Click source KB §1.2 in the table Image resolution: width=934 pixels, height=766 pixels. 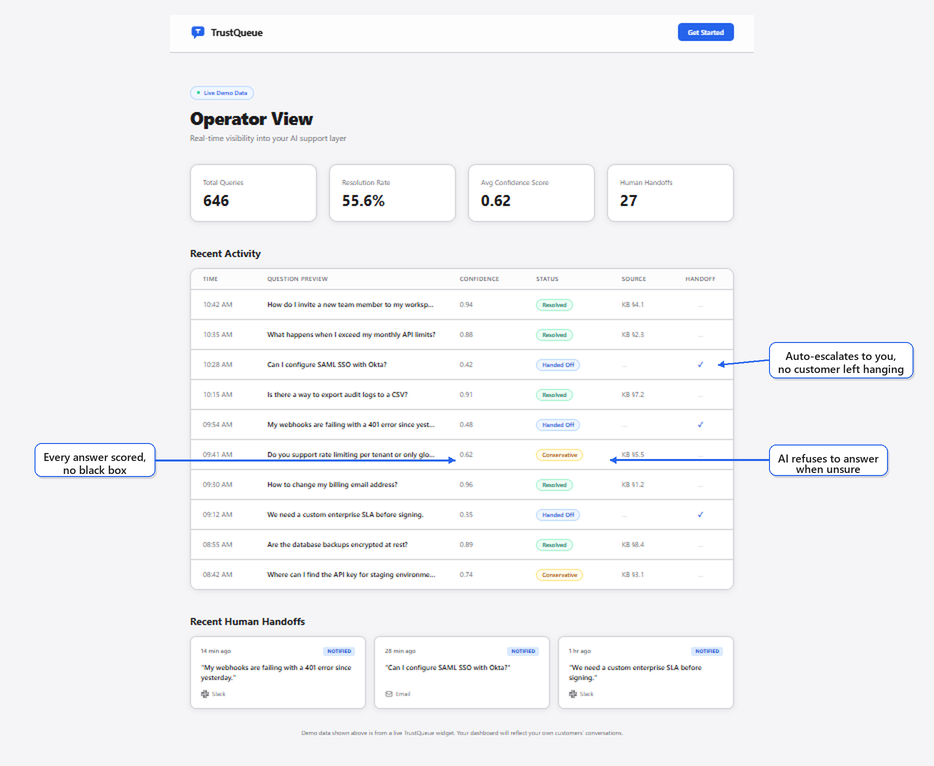click(633, 484)
